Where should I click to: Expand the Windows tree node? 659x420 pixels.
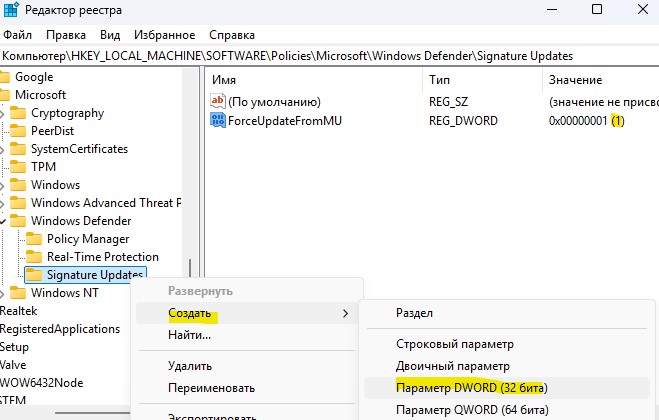tap(2, 185)
